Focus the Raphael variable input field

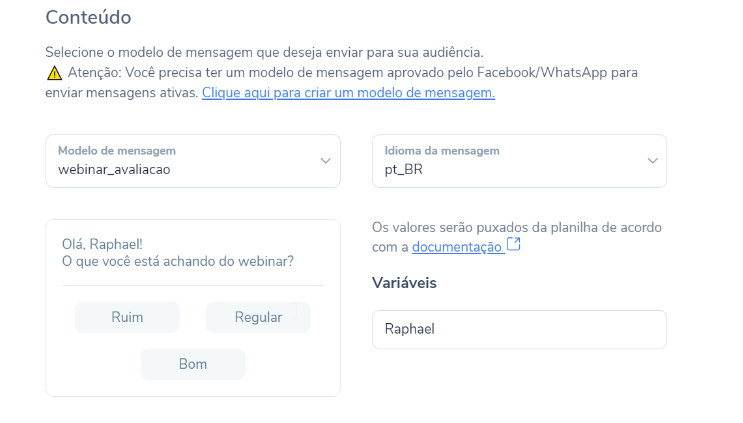[x=519, y=329]
